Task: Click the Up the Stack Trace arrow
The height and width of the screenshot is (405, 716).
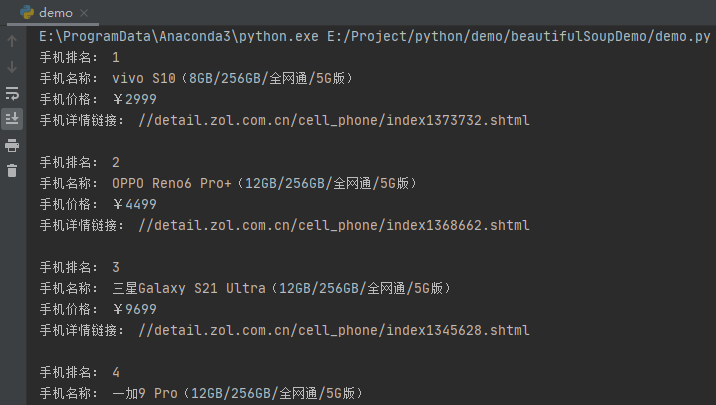Action: [x=12, y=41]
